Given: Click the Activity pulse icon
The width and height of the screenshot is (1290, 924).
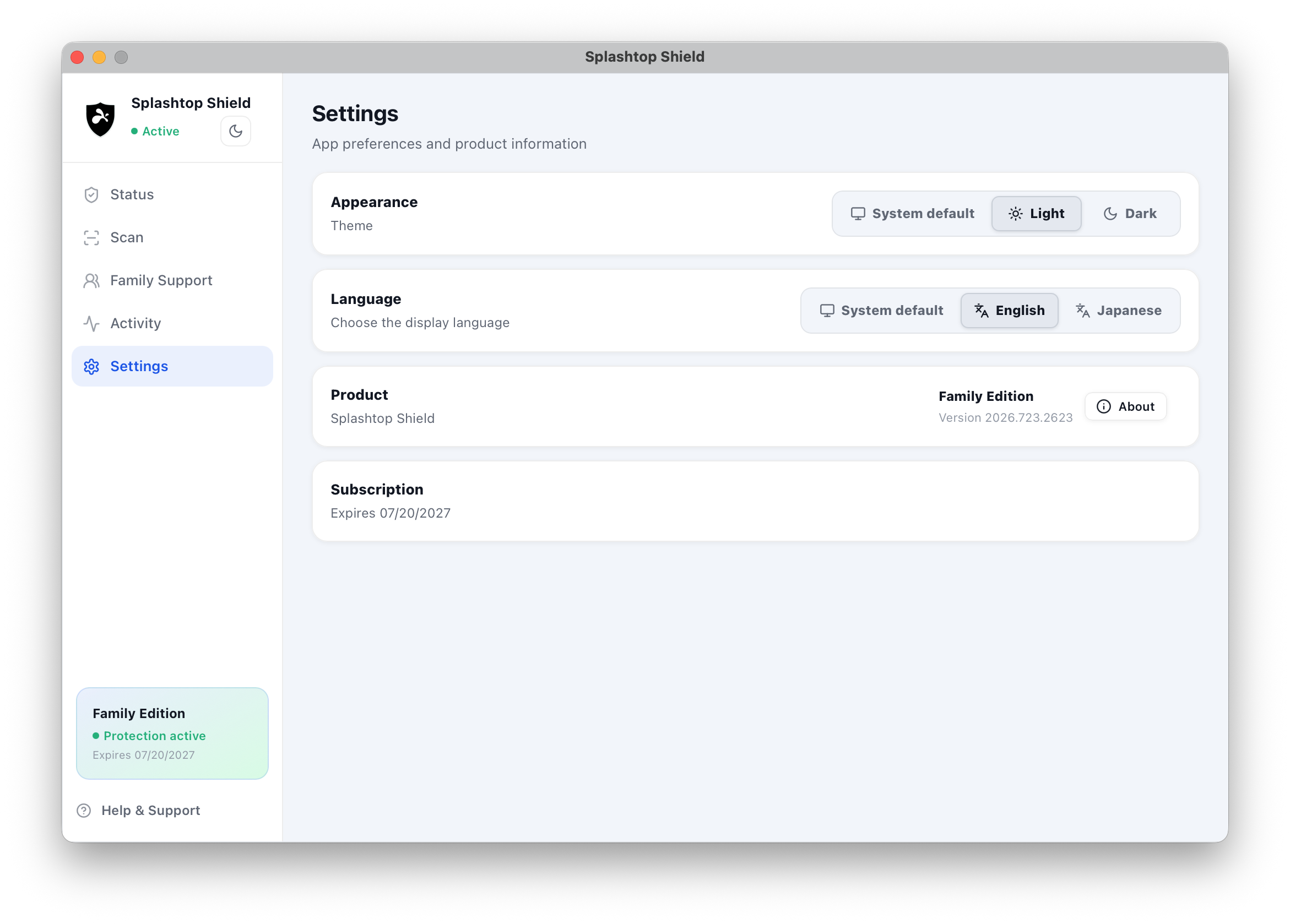Looking at the screenshot, I should coord(91,324).
